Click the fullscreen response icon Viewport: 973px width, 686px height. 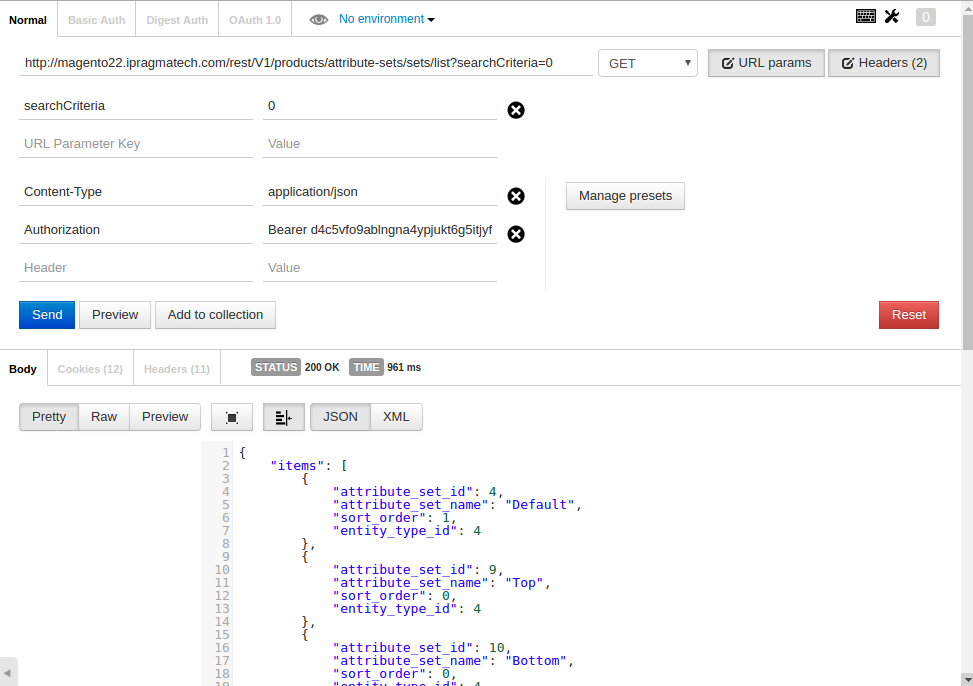(232, 417)
